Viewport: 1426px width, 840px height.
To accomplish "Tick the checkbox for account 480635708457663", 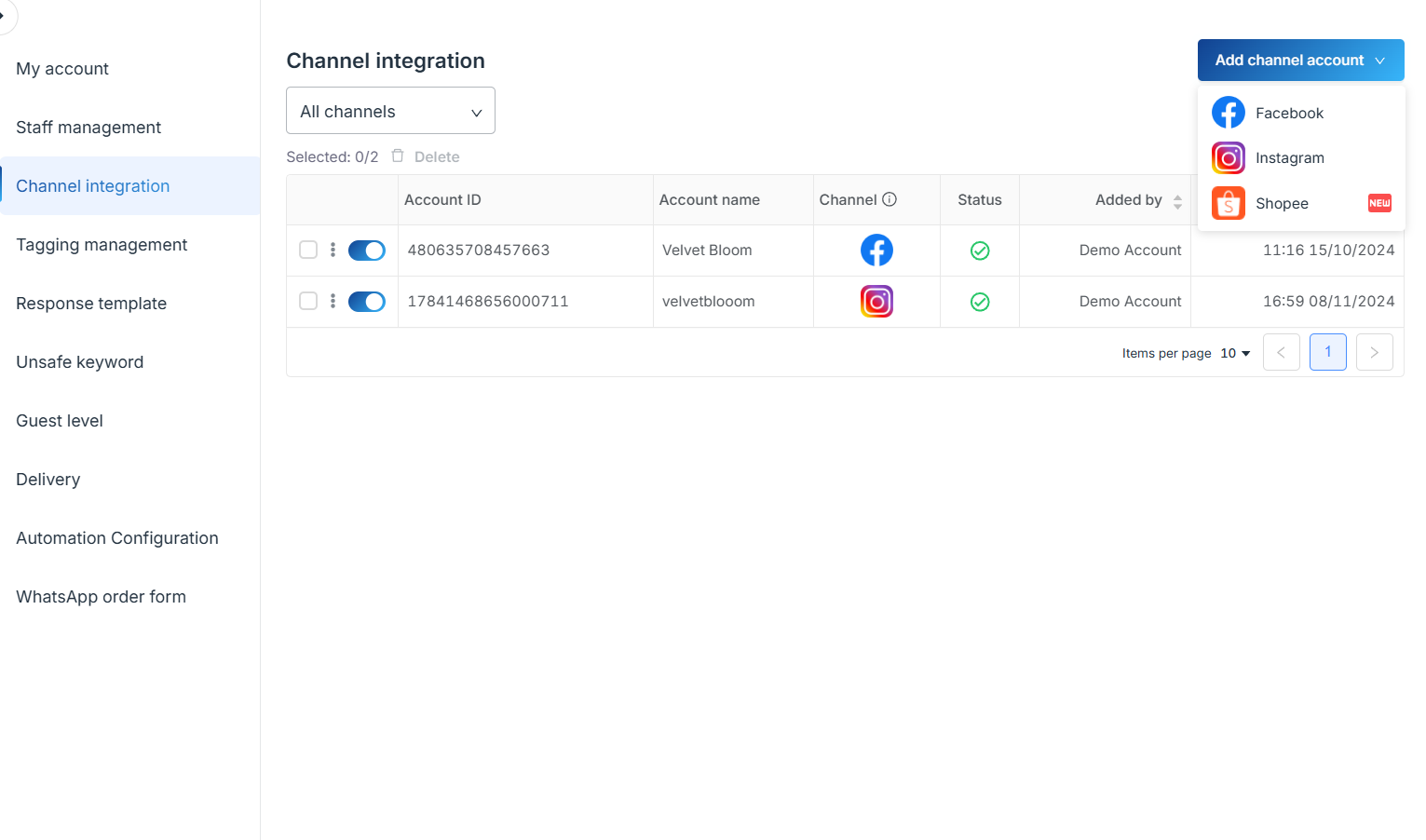I will coord(308,251).
